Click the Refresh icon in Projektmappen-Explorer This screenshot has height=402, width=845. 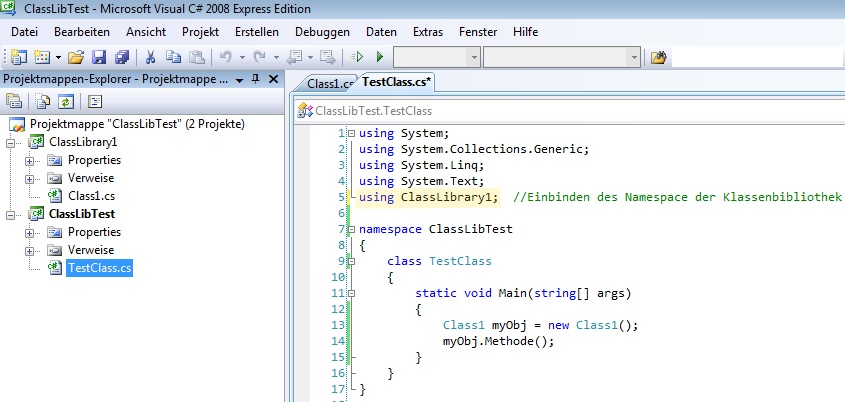coord(66,101)
